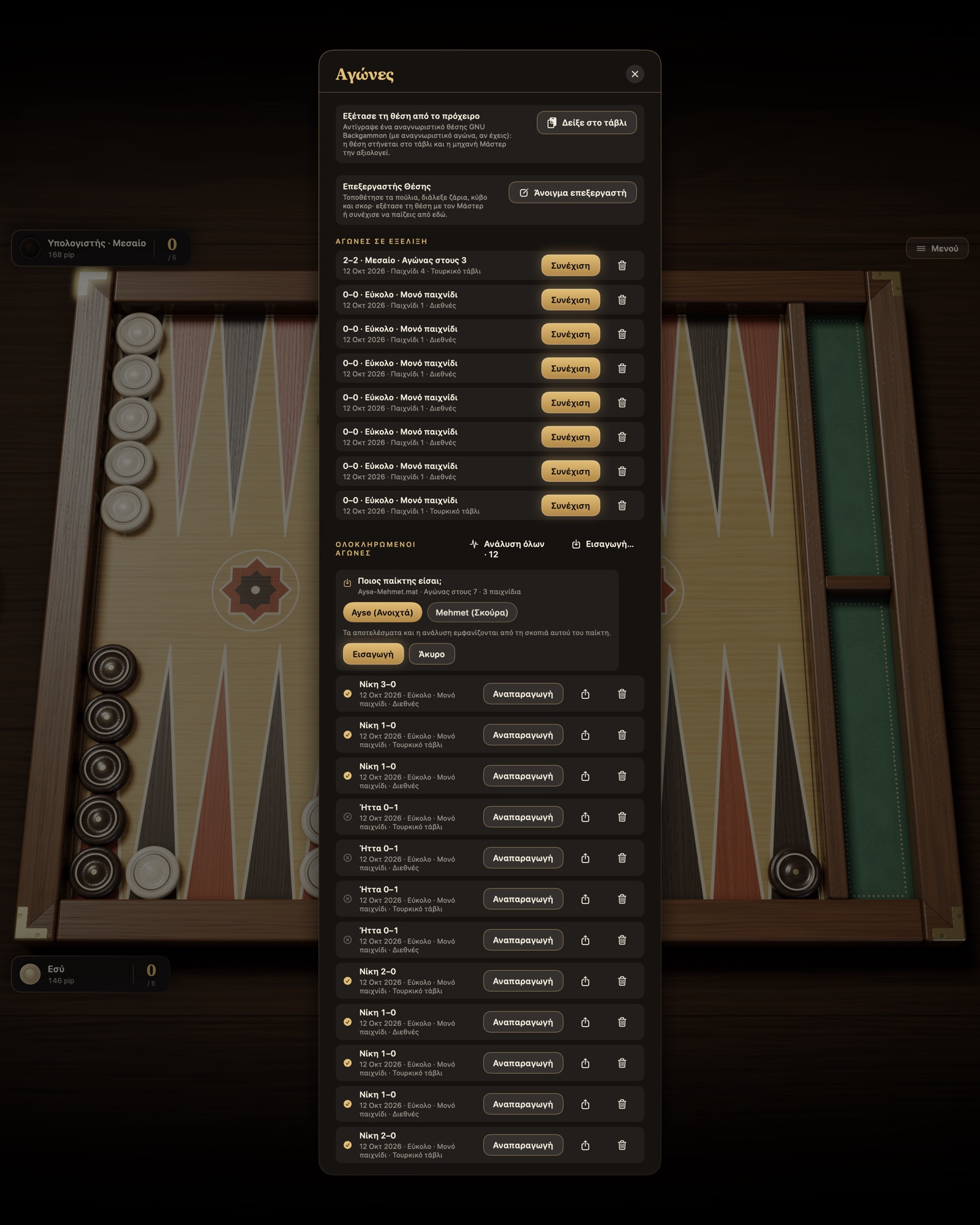980x1225 pixels.
Task: Delete the Νίκη 3–0 completed match
Action: tap(622, 694)
